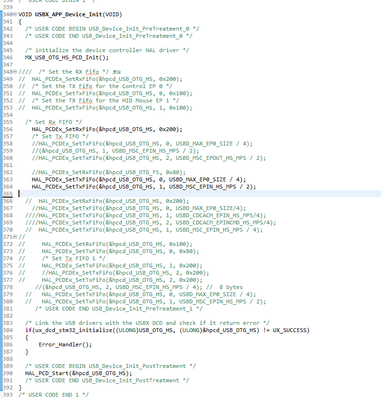Click the UX_SUCCESS constant on line 384
The width and height of the screenshot is (381, 400).
(289, 330)
